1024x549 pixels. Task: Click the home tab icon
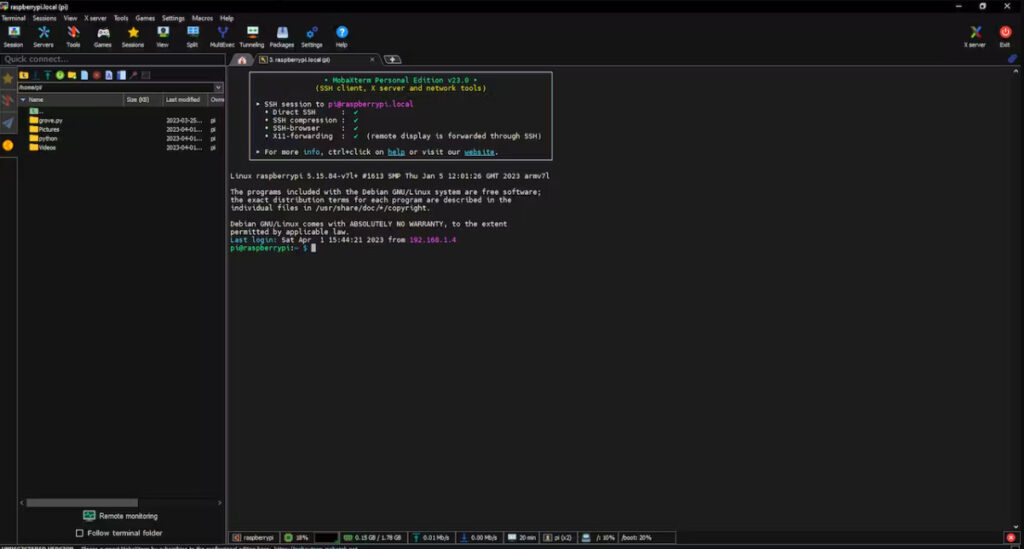(241, 60)
